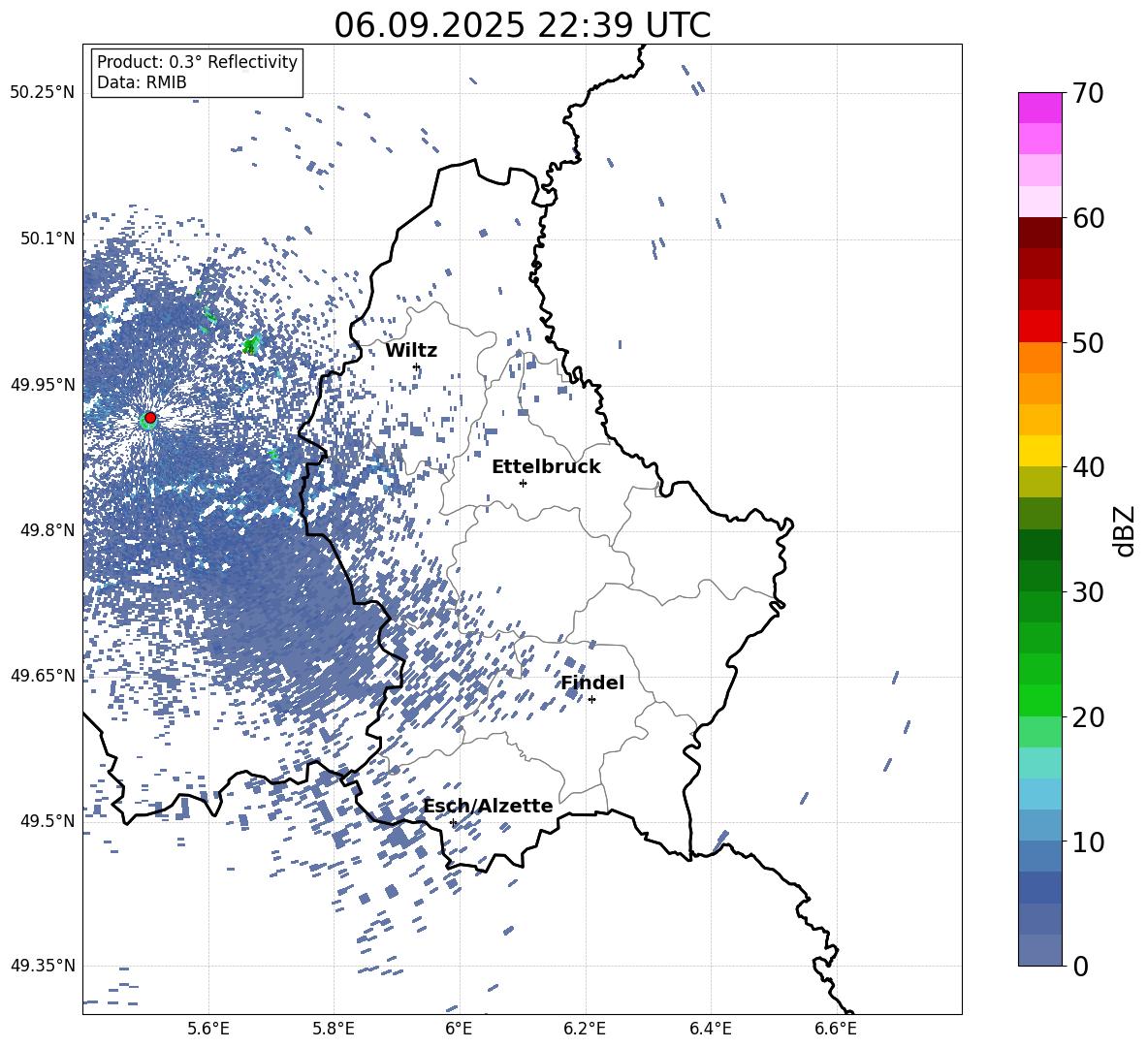This screenshot has width=1148, height=1048.
Task: Click the 6.6°E longitude label
Action: click(836, 1029)
